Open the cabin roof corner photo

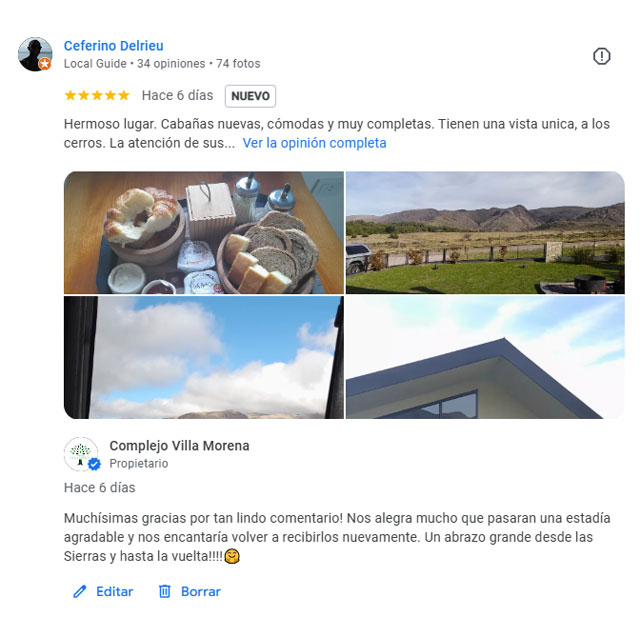[x=485, y=358]
